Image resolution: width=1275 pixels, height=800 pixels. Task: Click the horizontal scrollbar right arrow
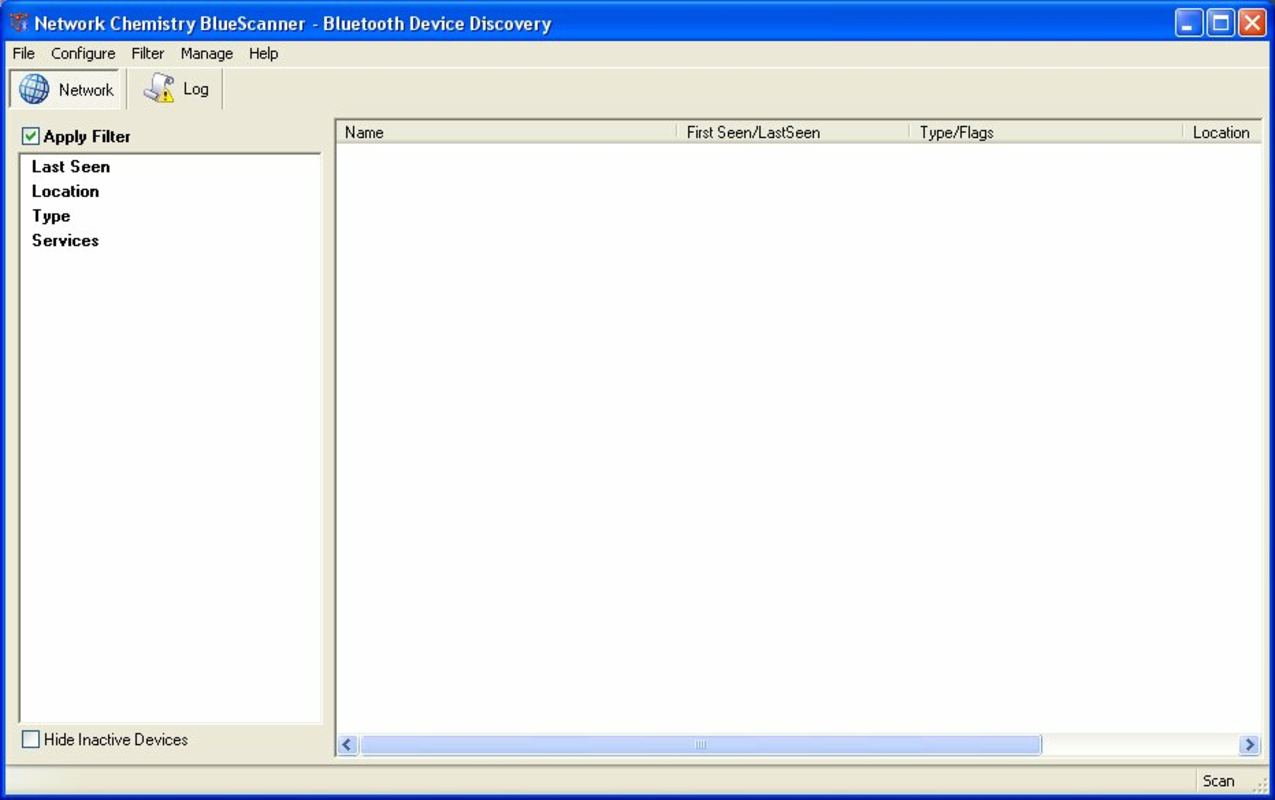[x=1249, y=745]
